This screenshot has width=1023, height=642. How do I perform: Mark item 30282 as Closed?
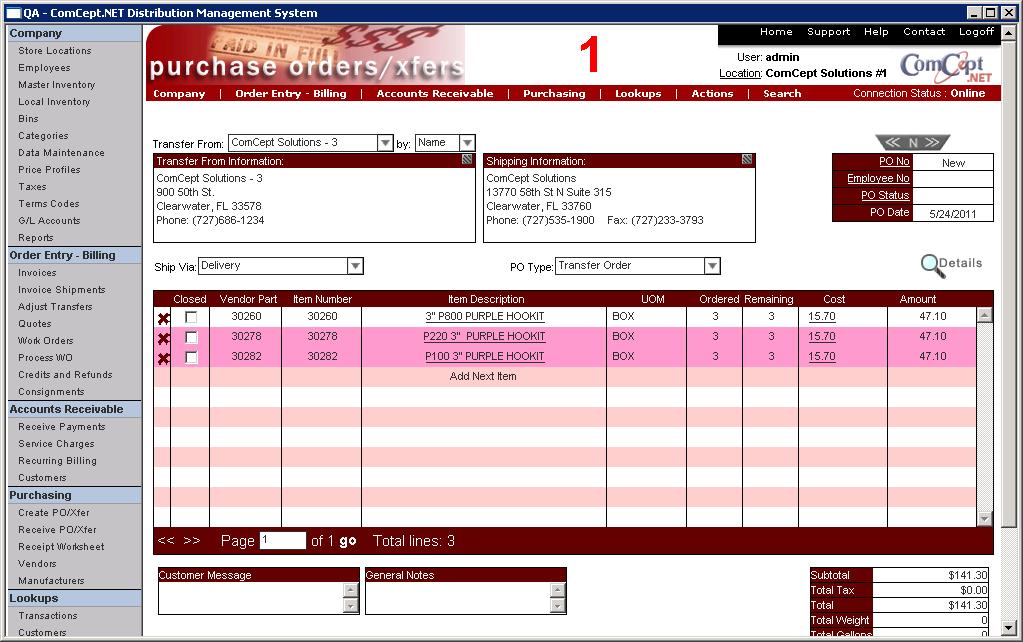(x=191, y=357)
